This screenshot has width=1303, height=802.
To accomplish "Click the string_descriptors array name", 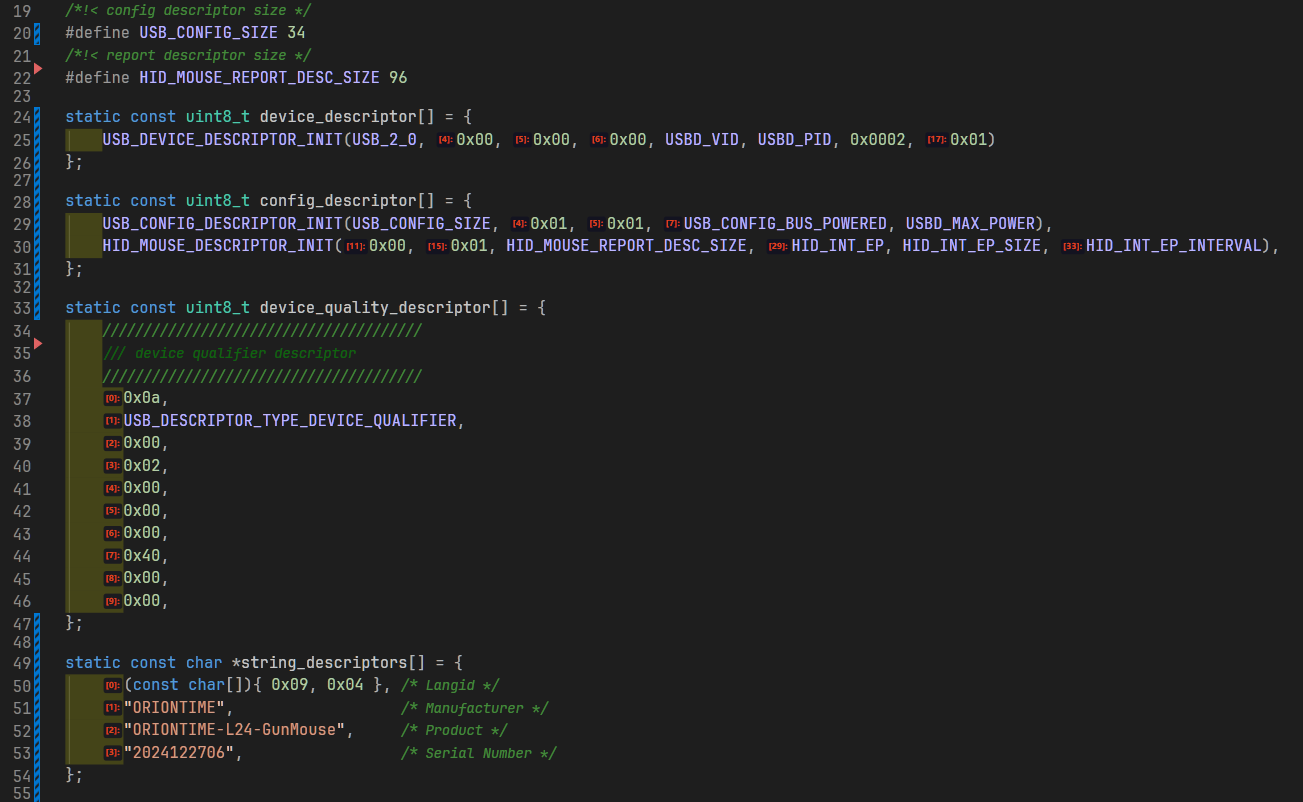I will point(324,662).
